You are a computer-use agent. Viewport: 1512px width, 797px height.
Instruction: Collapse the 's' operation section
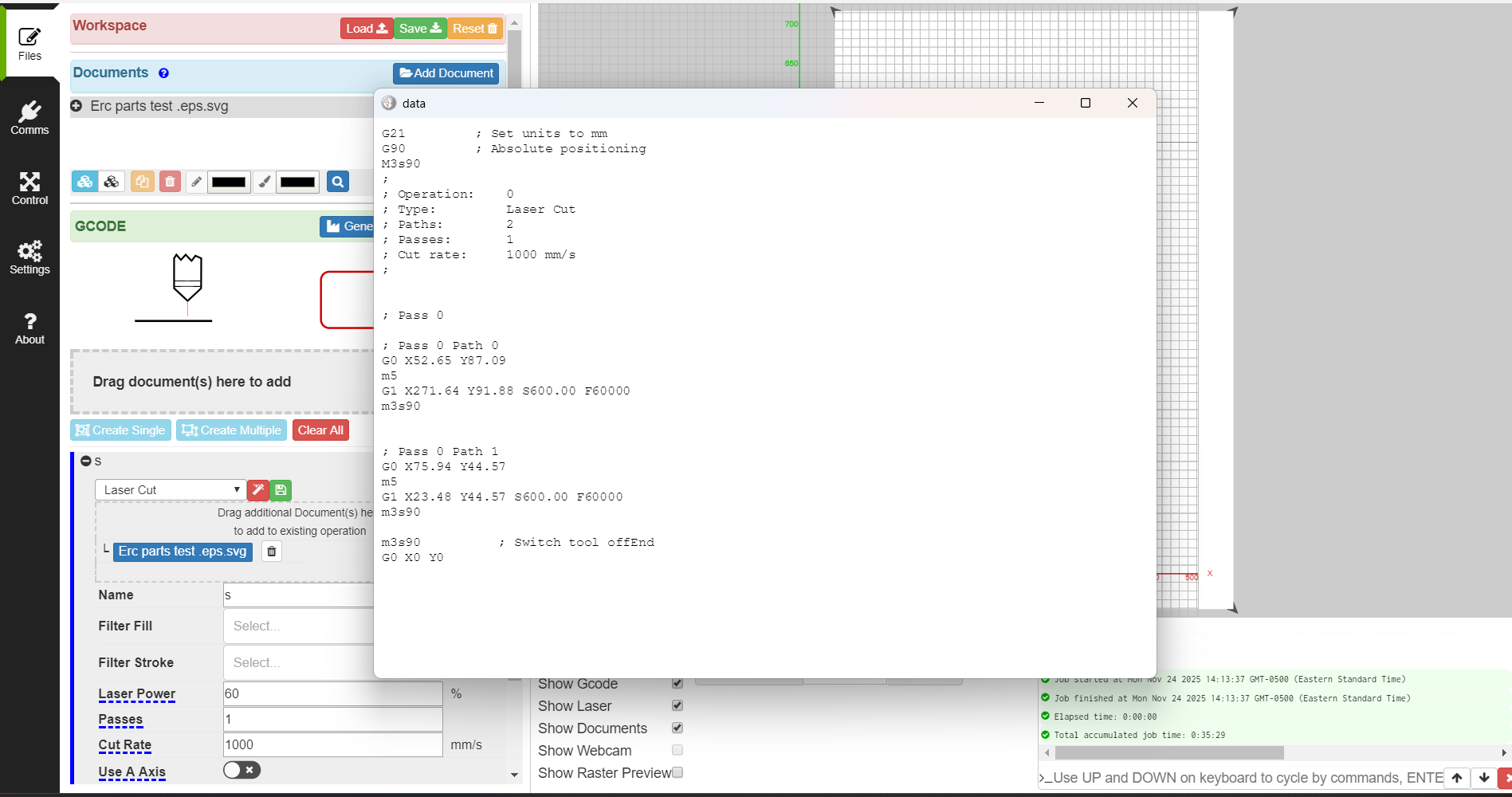86,461
